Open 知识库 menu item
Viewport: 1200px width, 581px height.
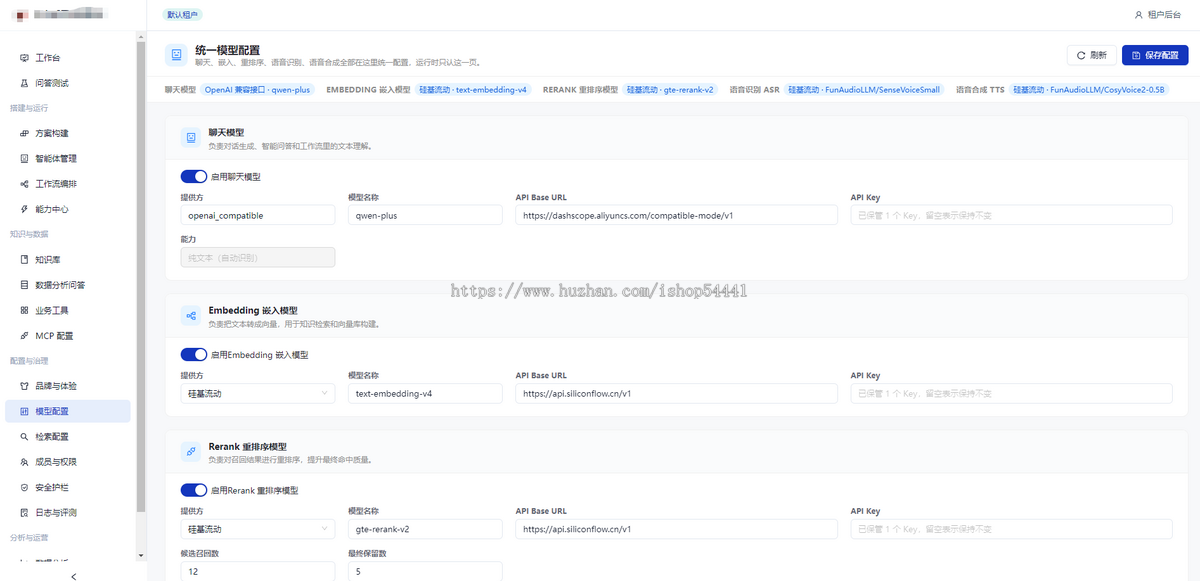(68, 260)
